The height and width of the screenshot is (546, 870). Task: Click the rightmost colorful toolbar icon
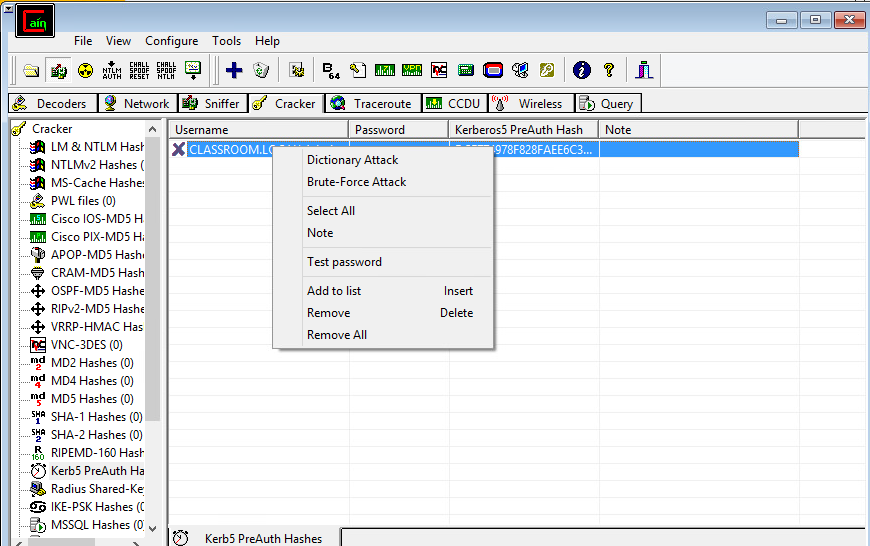[x=644, y=70]
